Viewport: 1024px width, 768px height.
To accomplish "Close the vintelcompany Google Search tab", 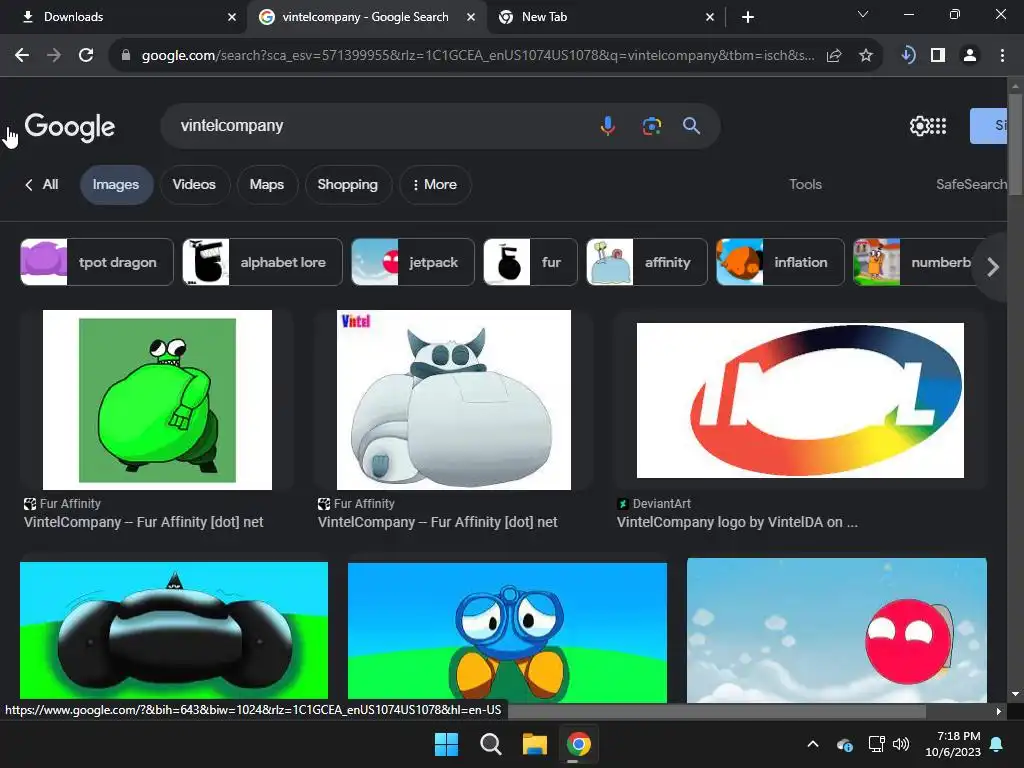I will (x=471, y=17).
